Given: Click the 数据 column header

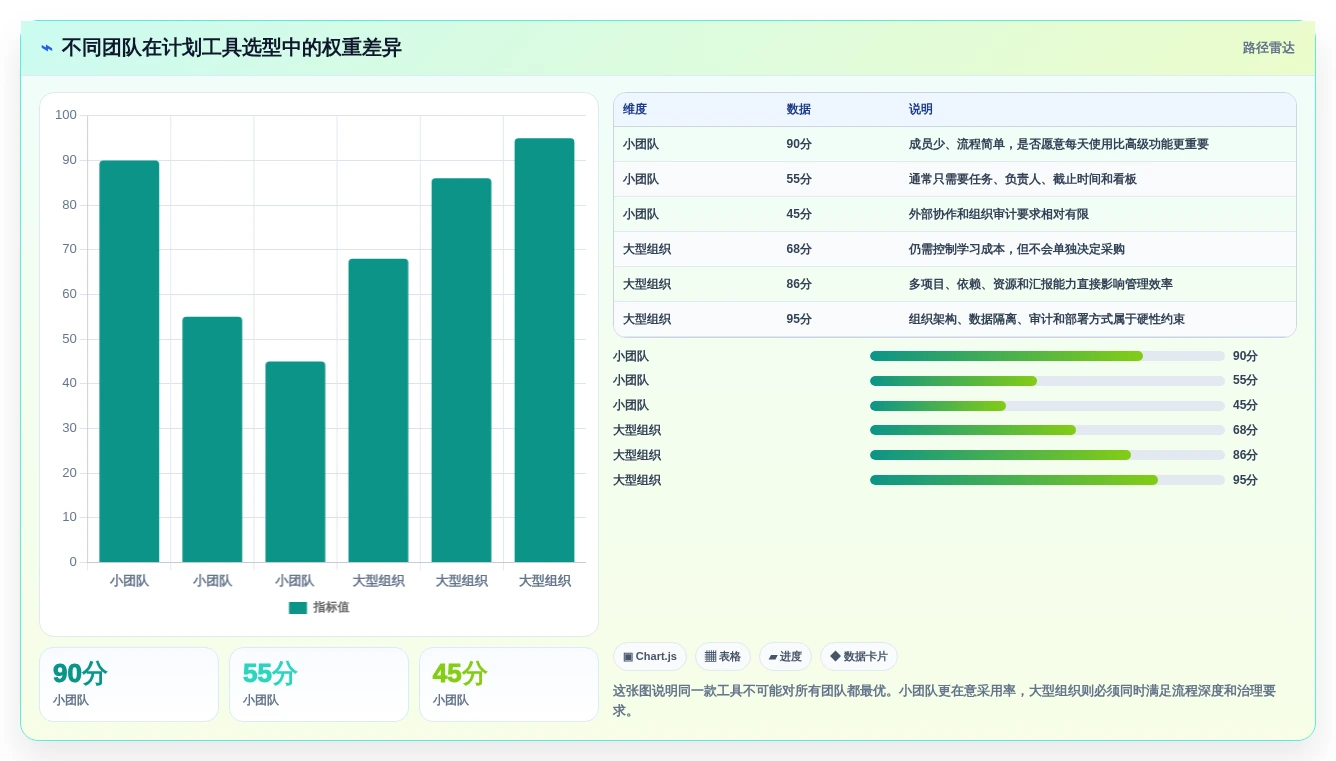Looking at the screenshot, I should pos(799,110).
